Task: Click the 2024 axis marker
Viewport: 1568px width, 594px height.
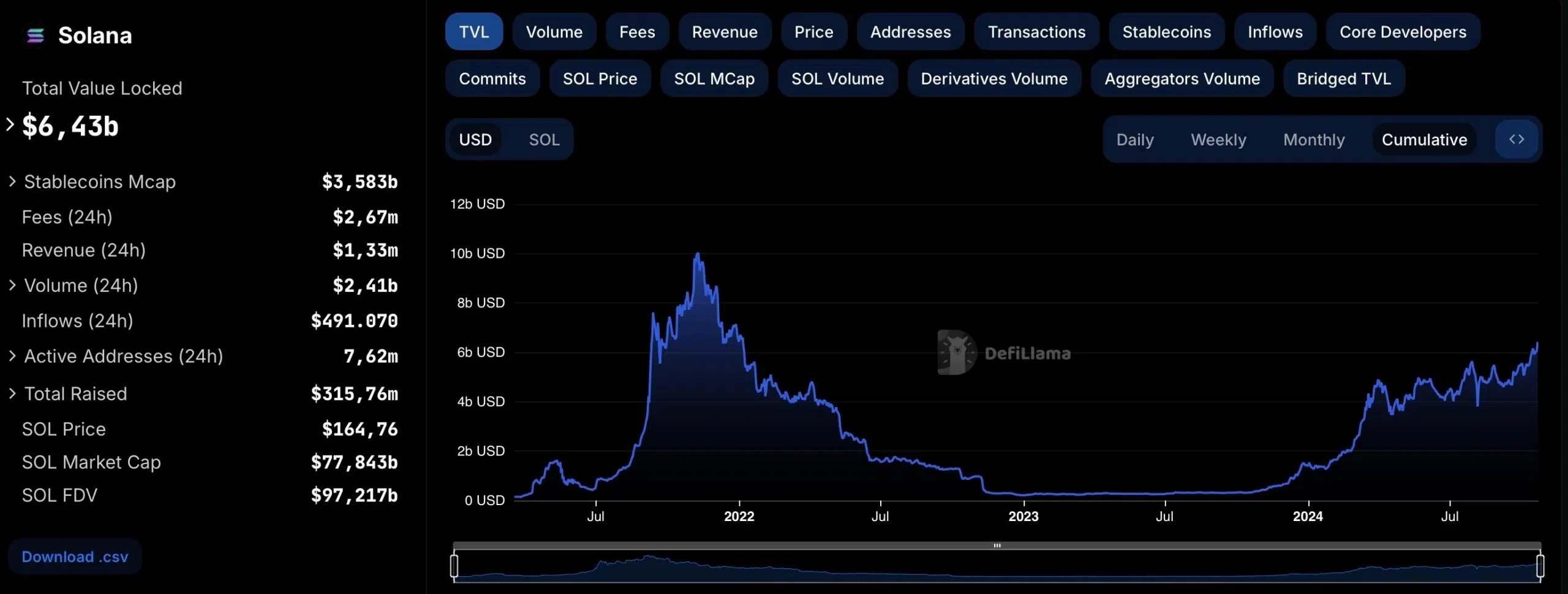Action: (1308, 516)
